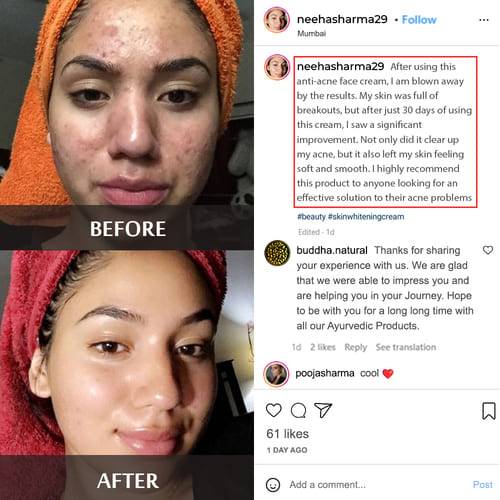Save post with the bookmark icon
The width and height of the screenshot is (500, 500).
pos(488,411)
